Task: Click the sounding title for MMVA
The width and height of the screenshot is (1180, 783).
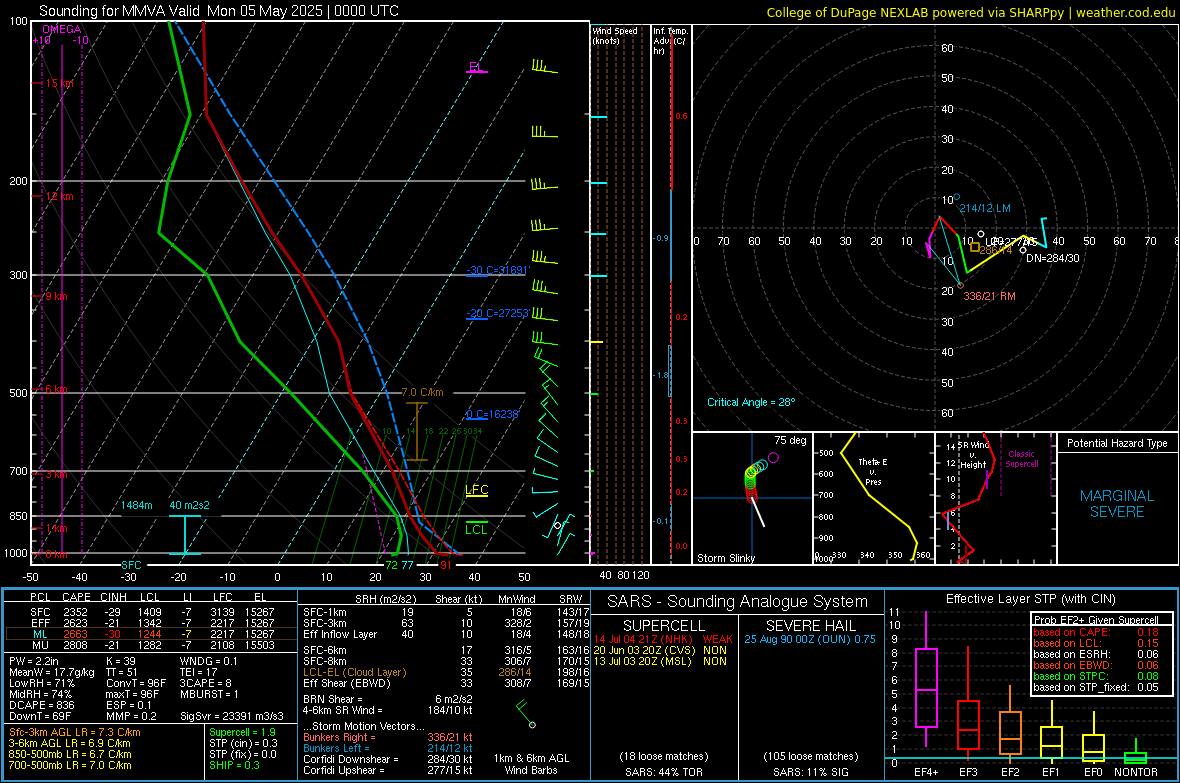Action: pyautogui.click(x=219, y=11)
